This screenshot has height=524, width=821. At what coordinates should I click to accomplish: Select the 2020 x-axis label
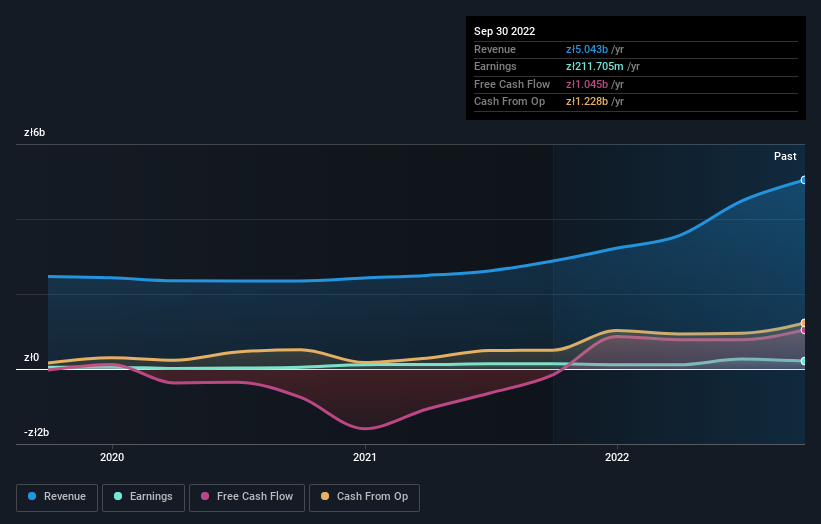pos(112,458)
